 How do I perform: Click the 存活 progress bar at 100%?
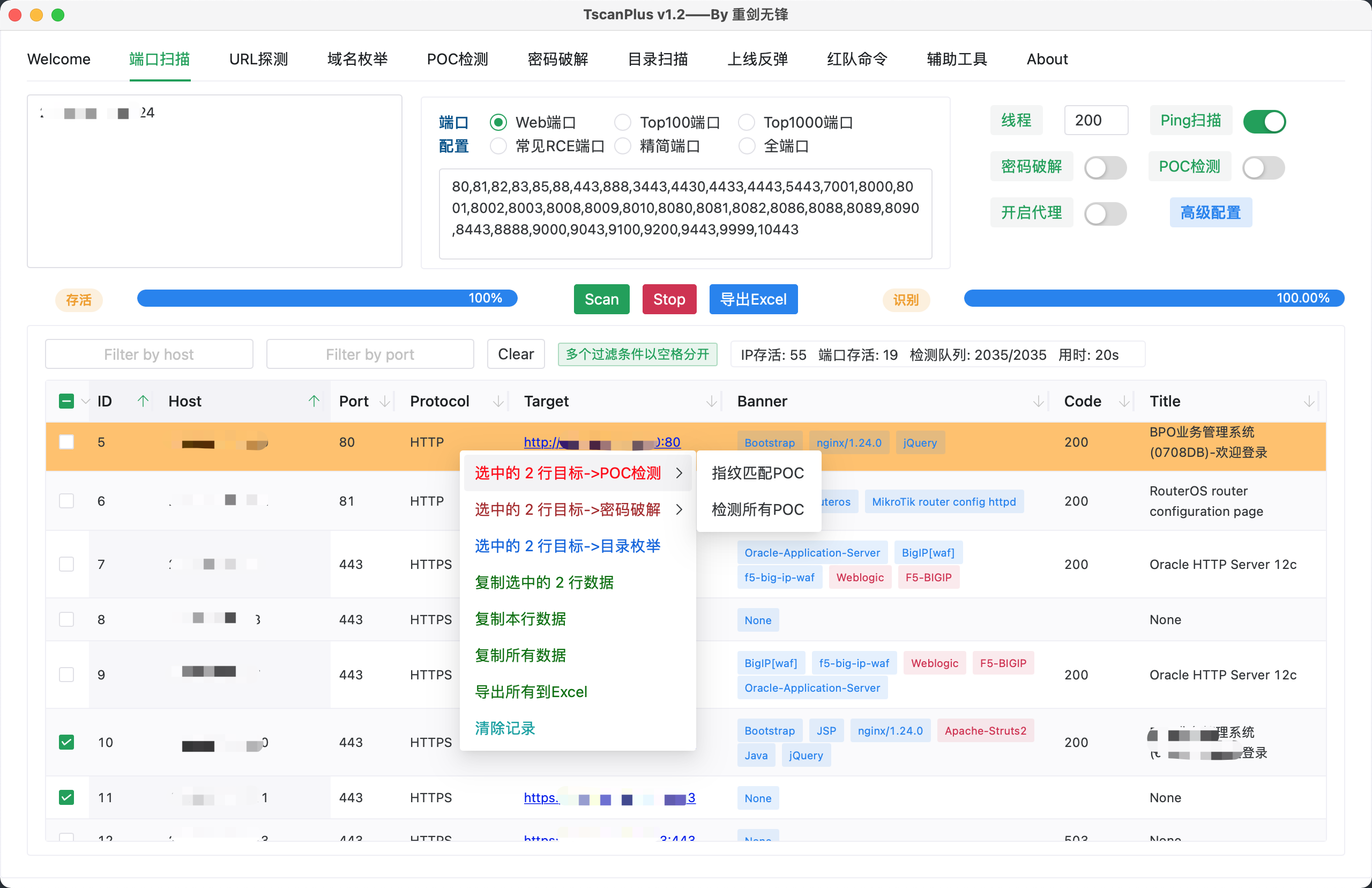[327, 298]
